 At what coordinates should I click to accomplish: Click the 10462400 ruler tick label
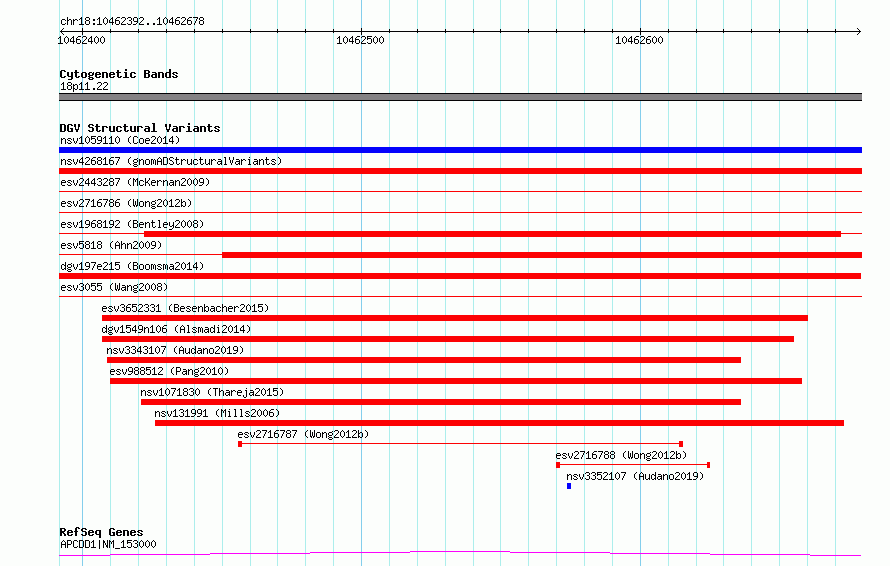click(81, 40)
